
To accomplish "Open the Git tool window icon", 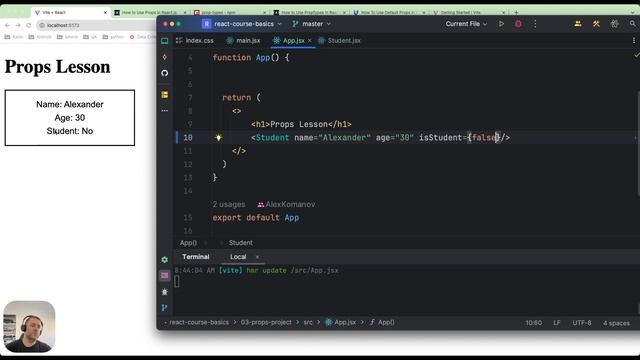I will tap(164, 308).
